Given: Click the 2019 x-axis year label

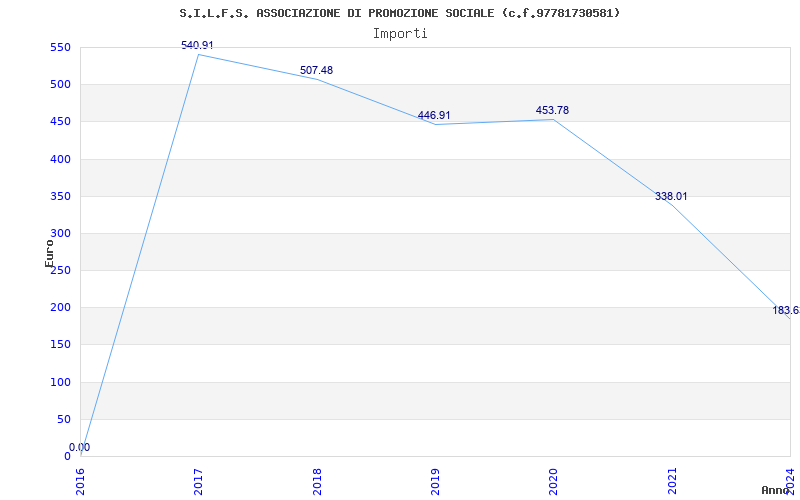Looking at the screenshot, I should [435, 481].
